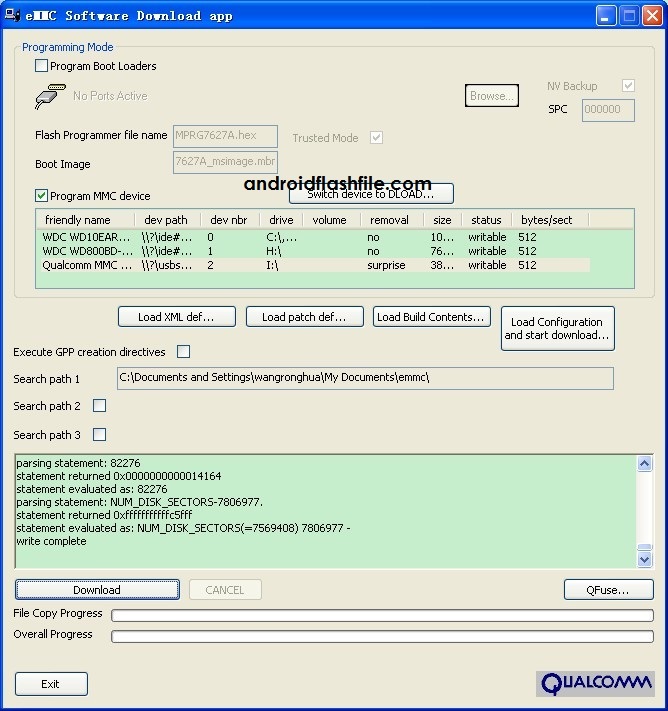Start the Download button
Viewport: 668px width, 711px height.
pos(98,589)
